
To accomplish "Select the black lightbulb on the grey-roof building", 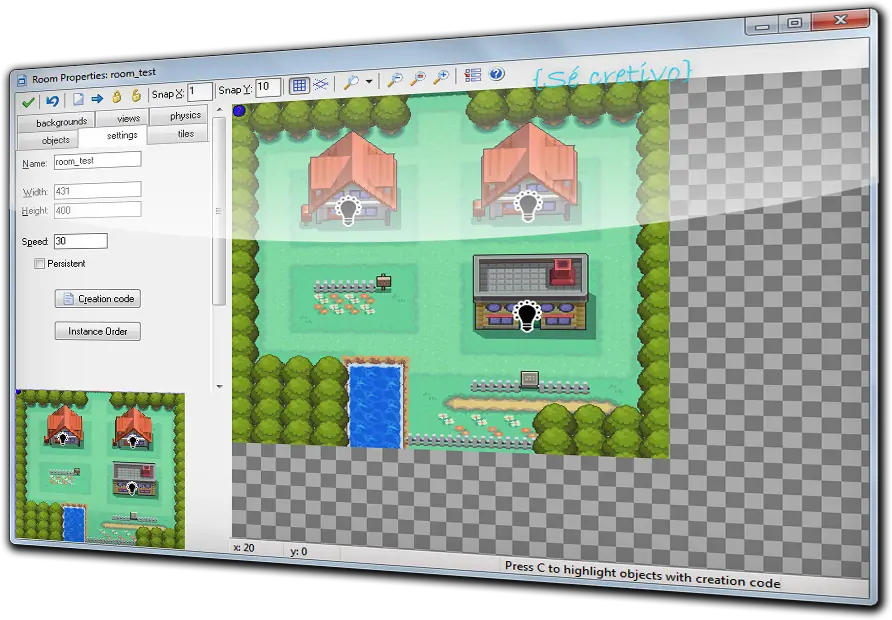I will coord(527,316).
